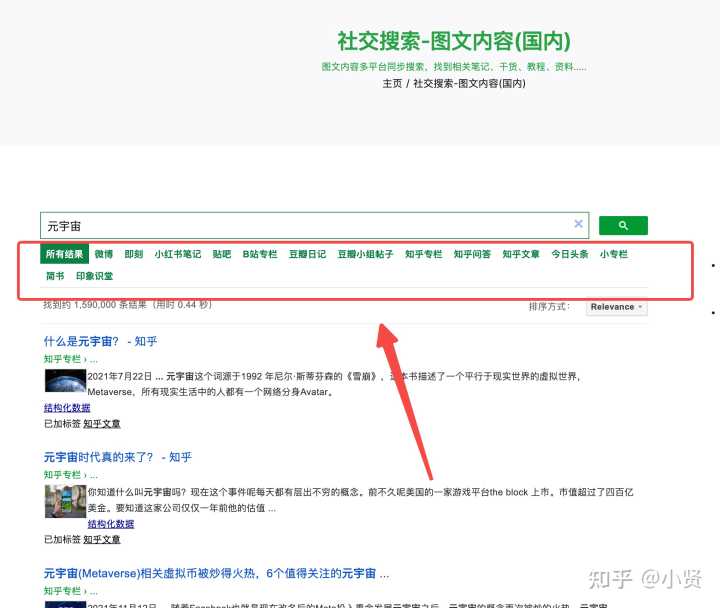The height and width of the screenshot is (608, 720).
Task: Open the B站专栏 tab
Action: (260, 254)
